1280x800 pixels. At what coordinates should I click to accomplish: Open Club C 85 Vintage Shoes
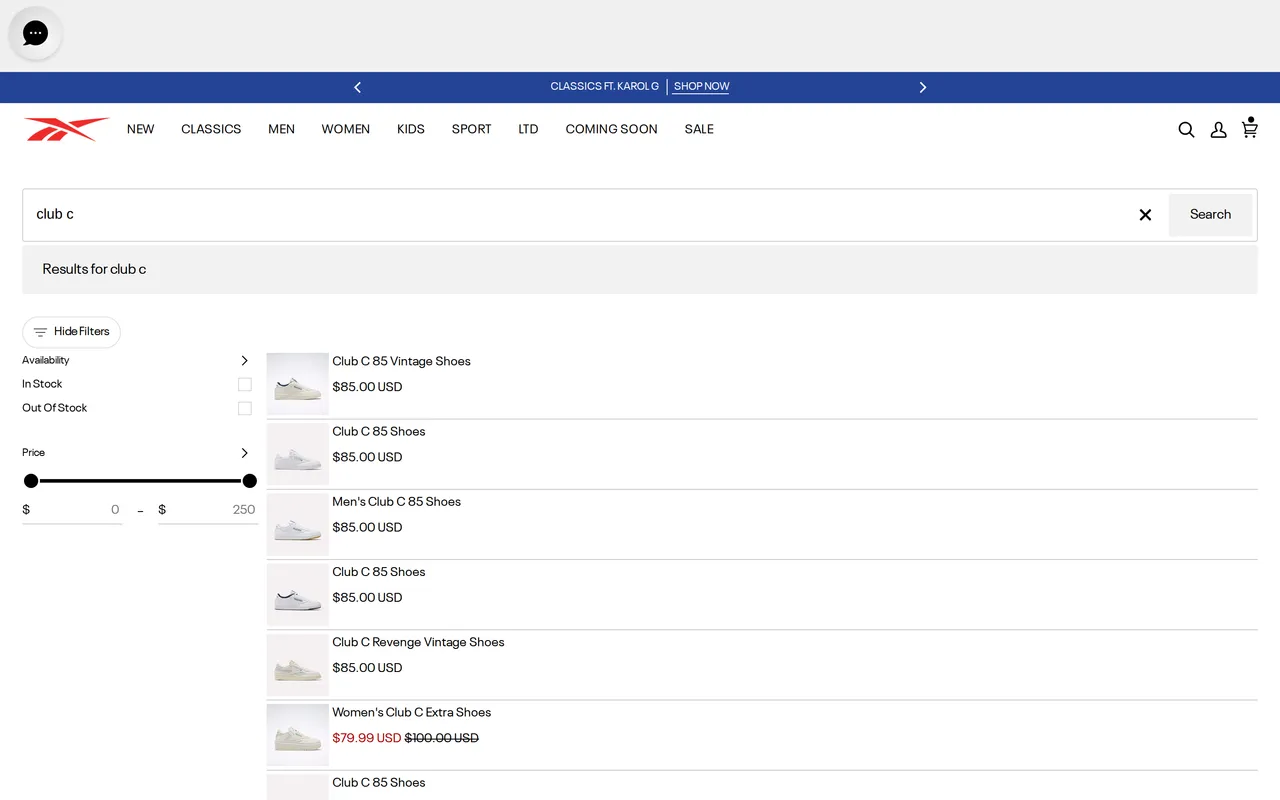point(401,362)
